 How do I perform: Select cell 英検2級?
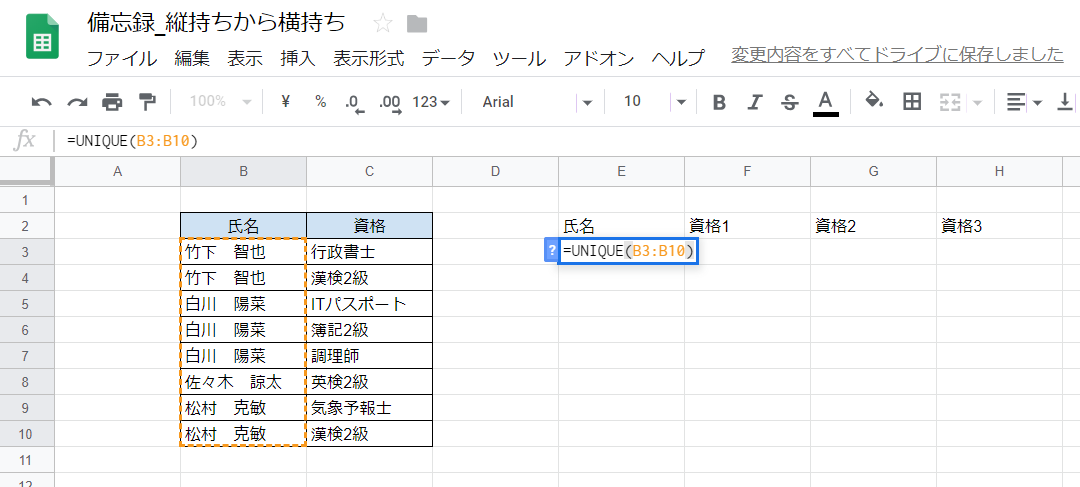[x=369, y=382]
